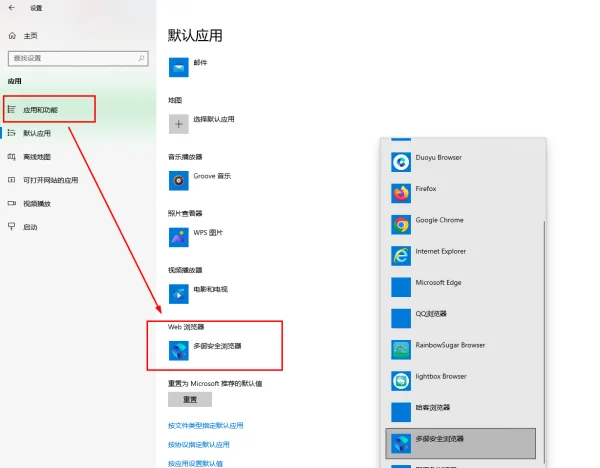
Task: Select highlighted 多御安全浏览器 in the popup list
Action: tap(461, 444)
